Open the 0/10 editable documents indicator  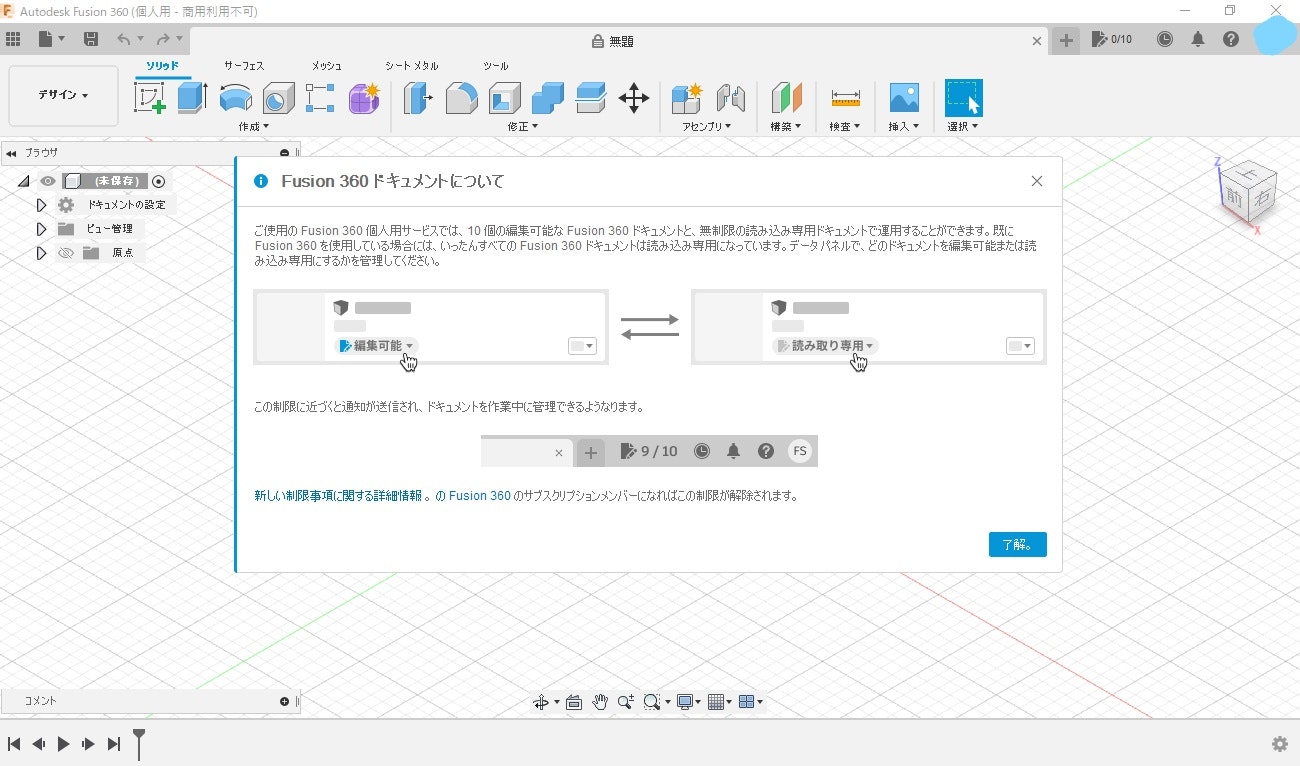tap(1112, 39)
